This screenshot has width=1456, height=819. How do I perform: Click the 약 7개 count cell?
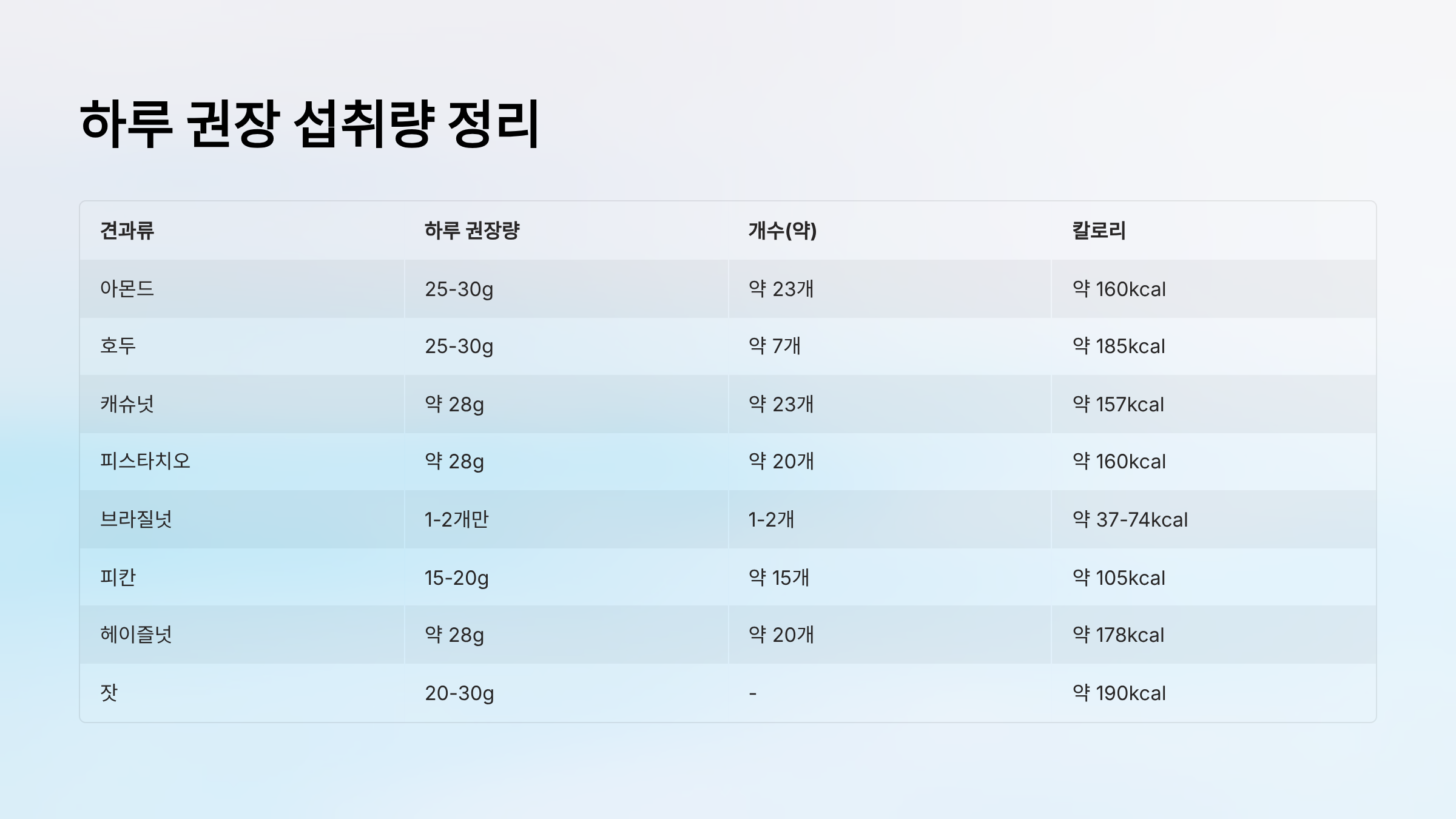pos(775,346)
